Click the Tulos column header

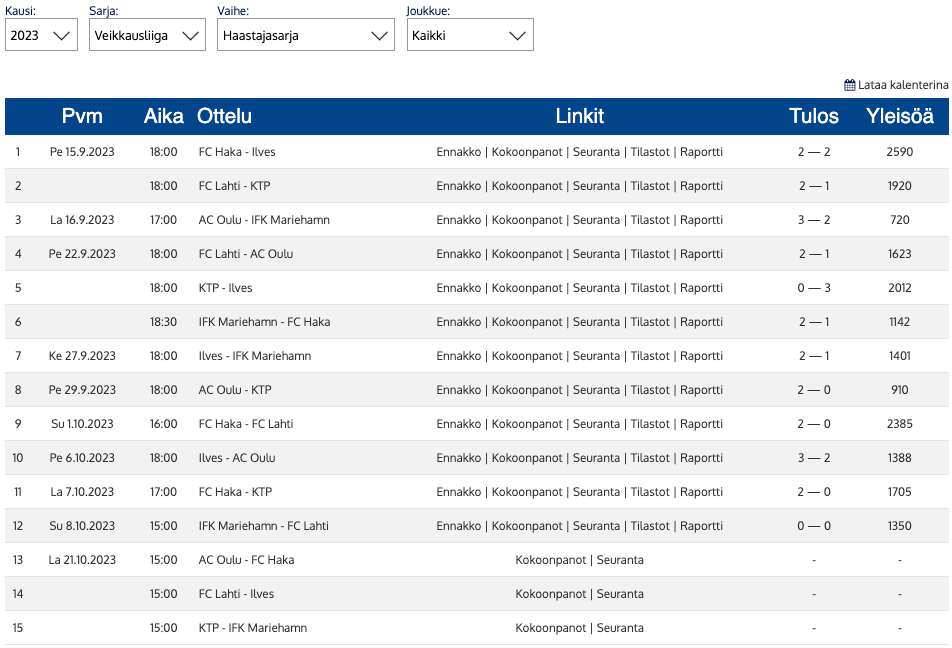coord(813,116)
